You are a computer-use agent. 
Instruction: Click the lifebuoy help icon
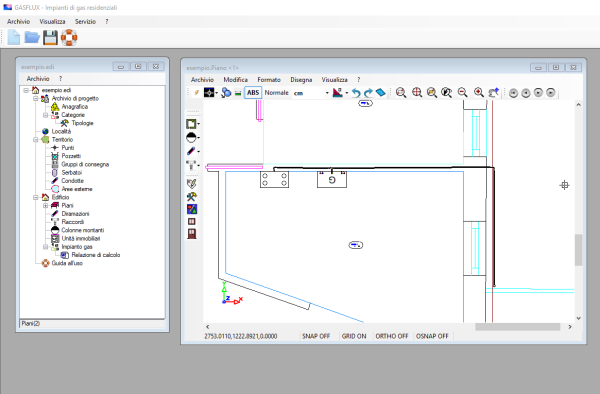(69, 38)
